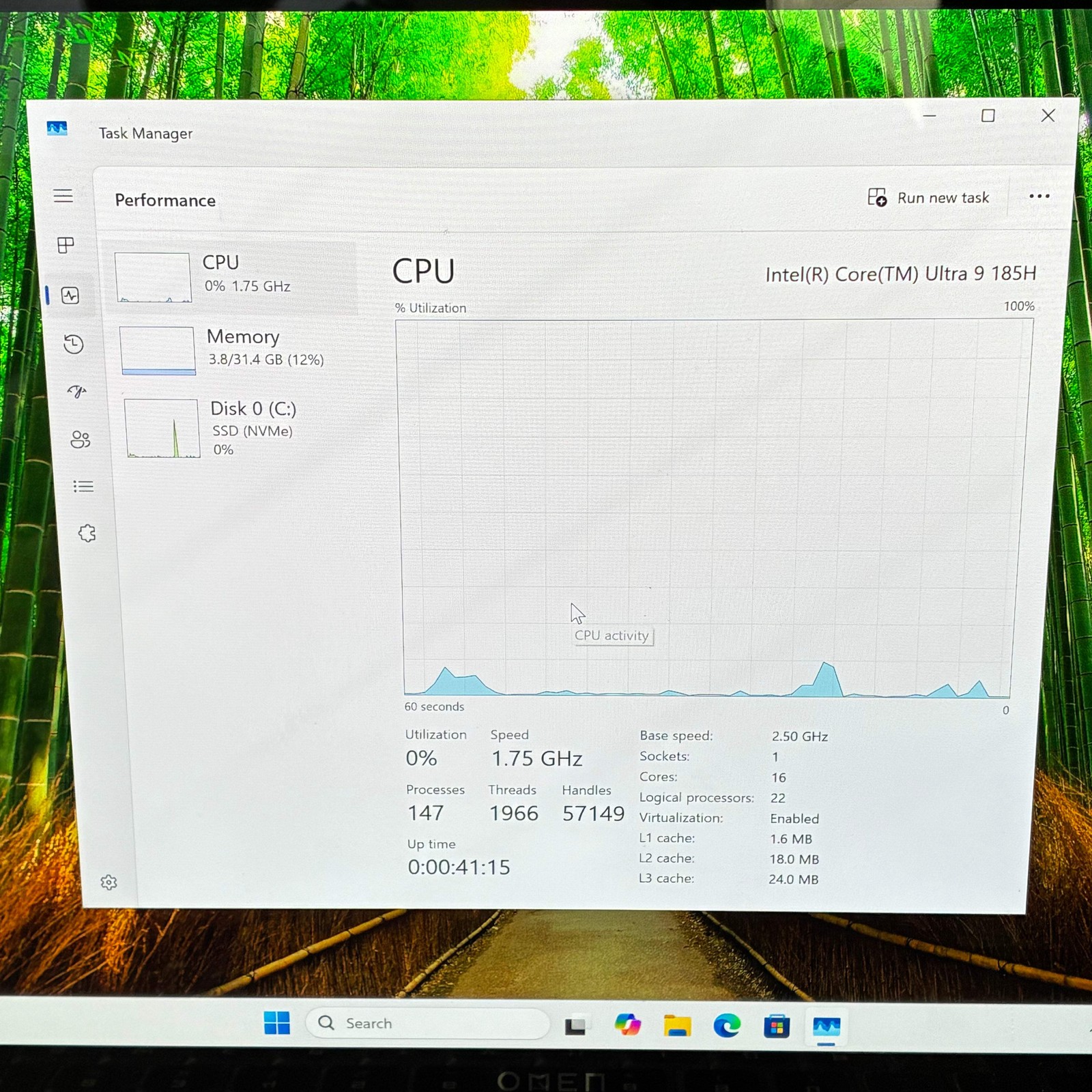
Task: Click the Intel(R) Core(TM) Ultra 9 185H label
Action: click(x=901, y=274)
